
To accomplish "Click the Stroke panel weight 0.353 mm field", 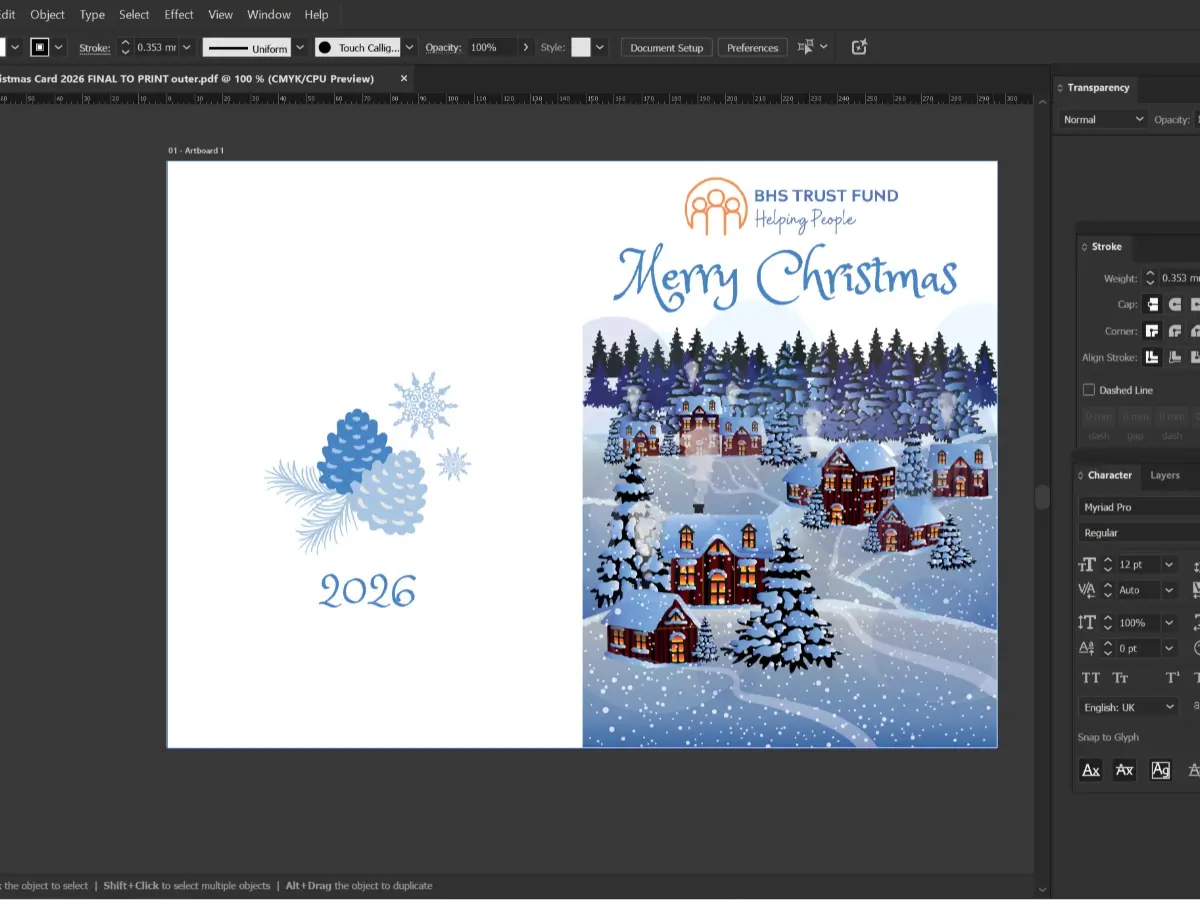I will point(1179,278).
